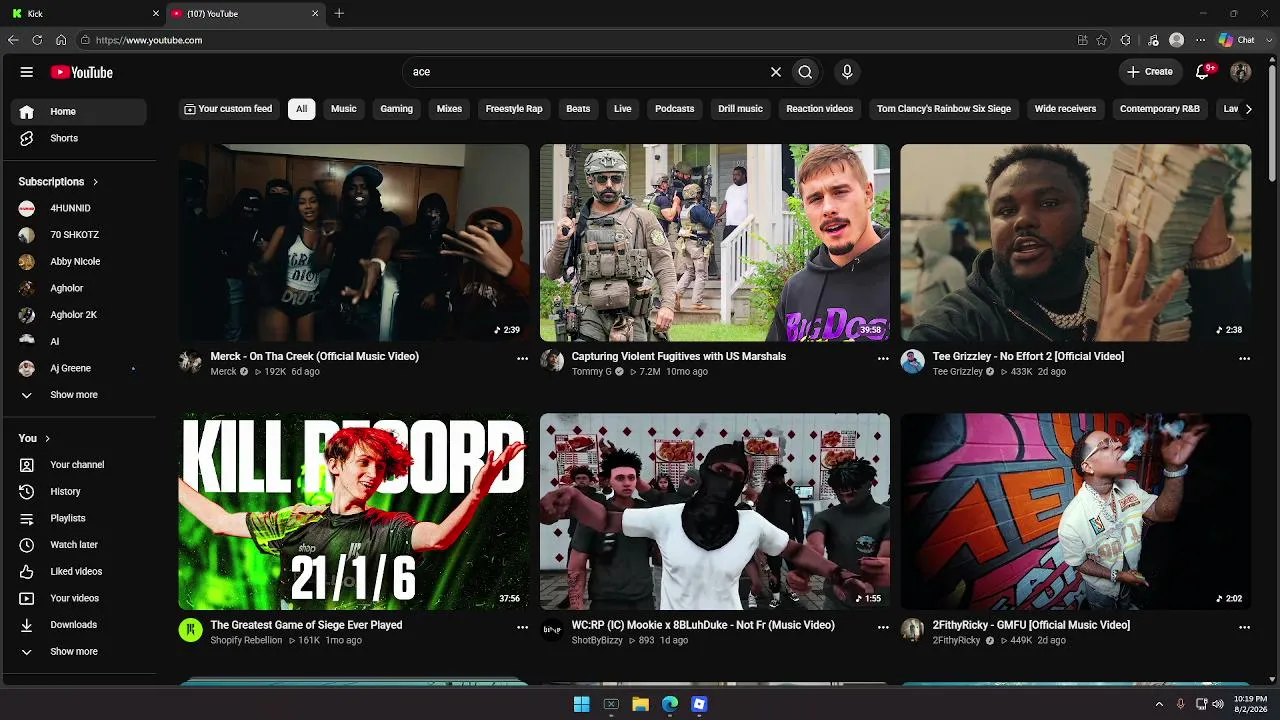Select the All filter chip
The width and height of the screenshot is (1280, 720).
point(301,109)
